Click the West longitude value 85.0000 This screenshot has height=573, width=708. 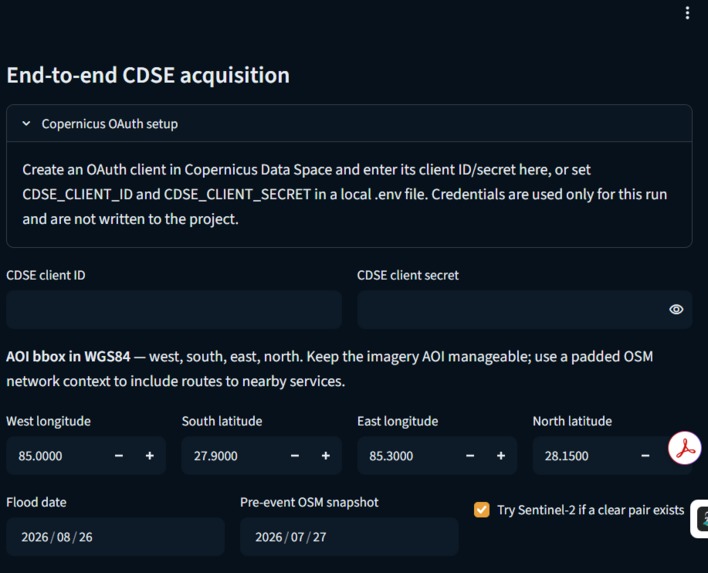[40, 456]
